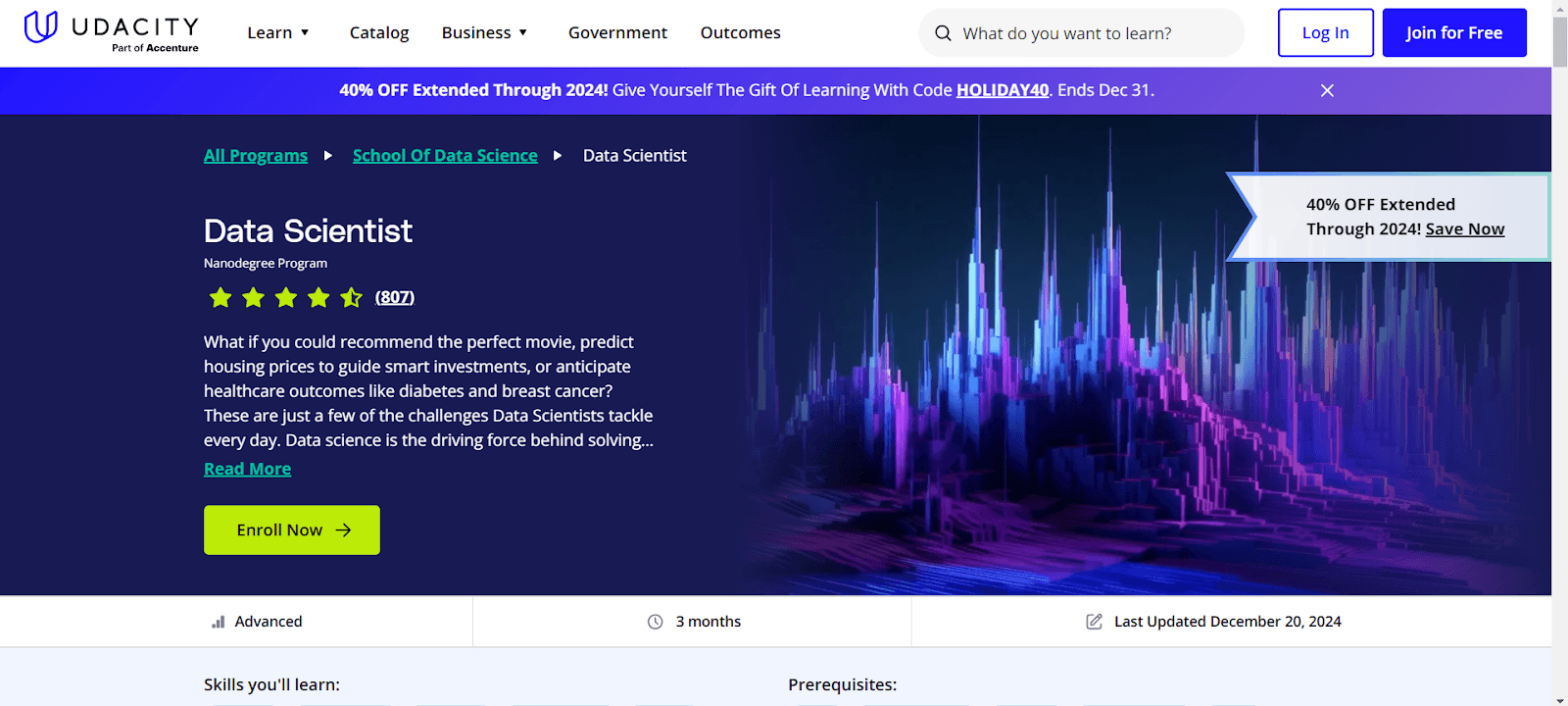Viewport: 1568px width, 706px height.
Task: Click the first rating star
Action: click(220, 297)
